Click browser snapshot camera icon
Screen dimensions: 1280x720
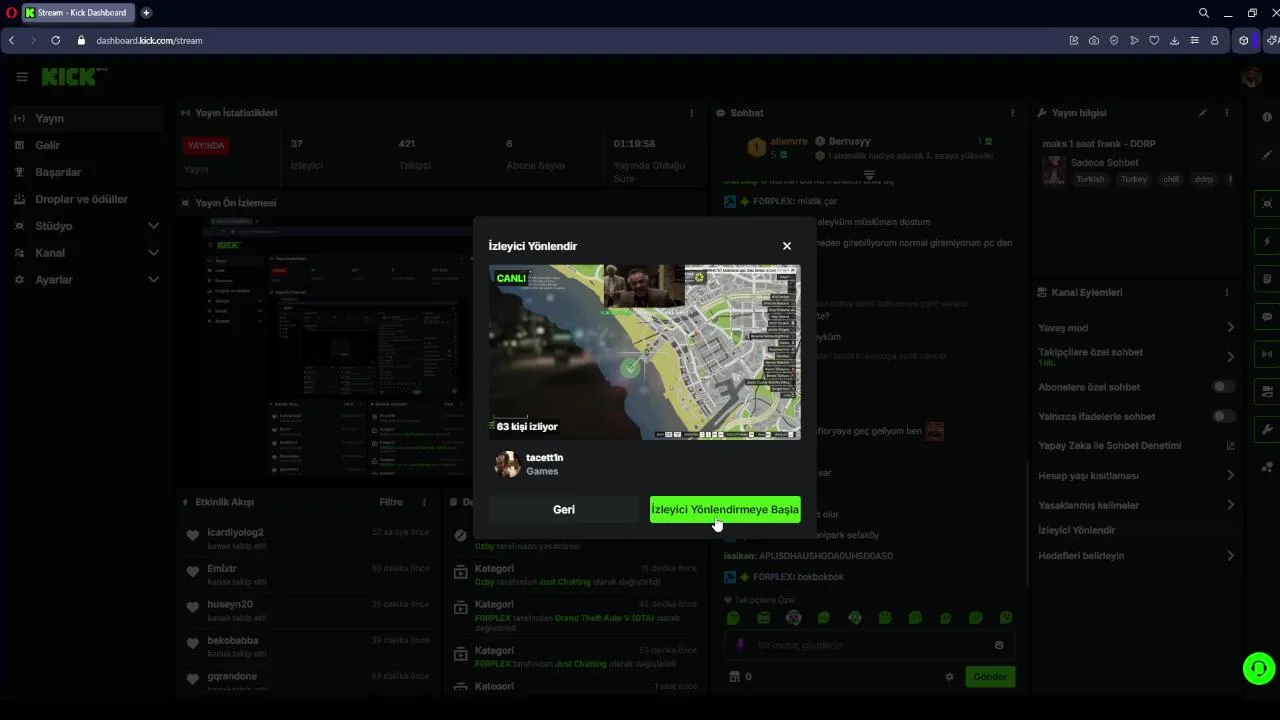pos(1094,40)
